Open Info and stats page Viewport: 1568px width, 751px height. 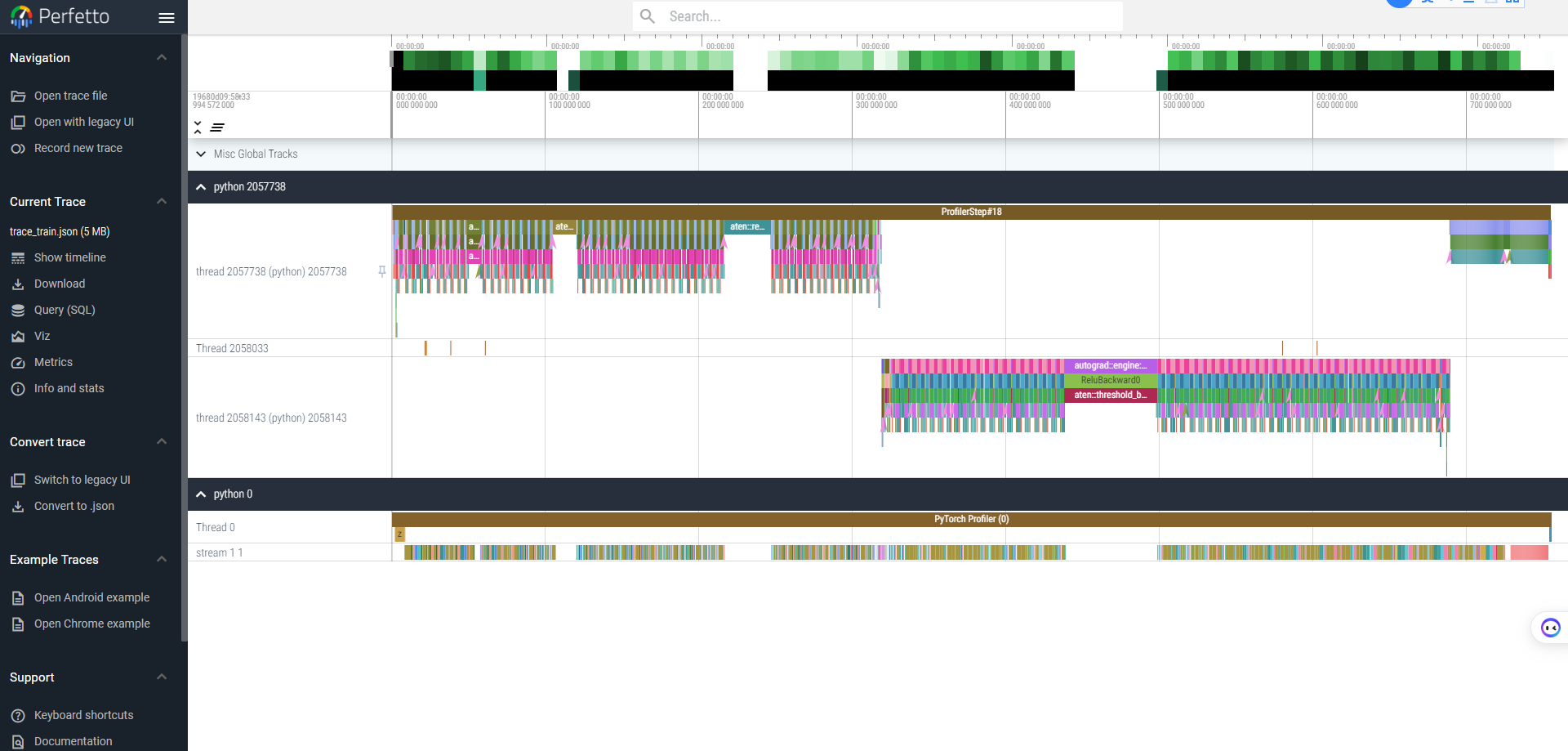coord(69,388)
